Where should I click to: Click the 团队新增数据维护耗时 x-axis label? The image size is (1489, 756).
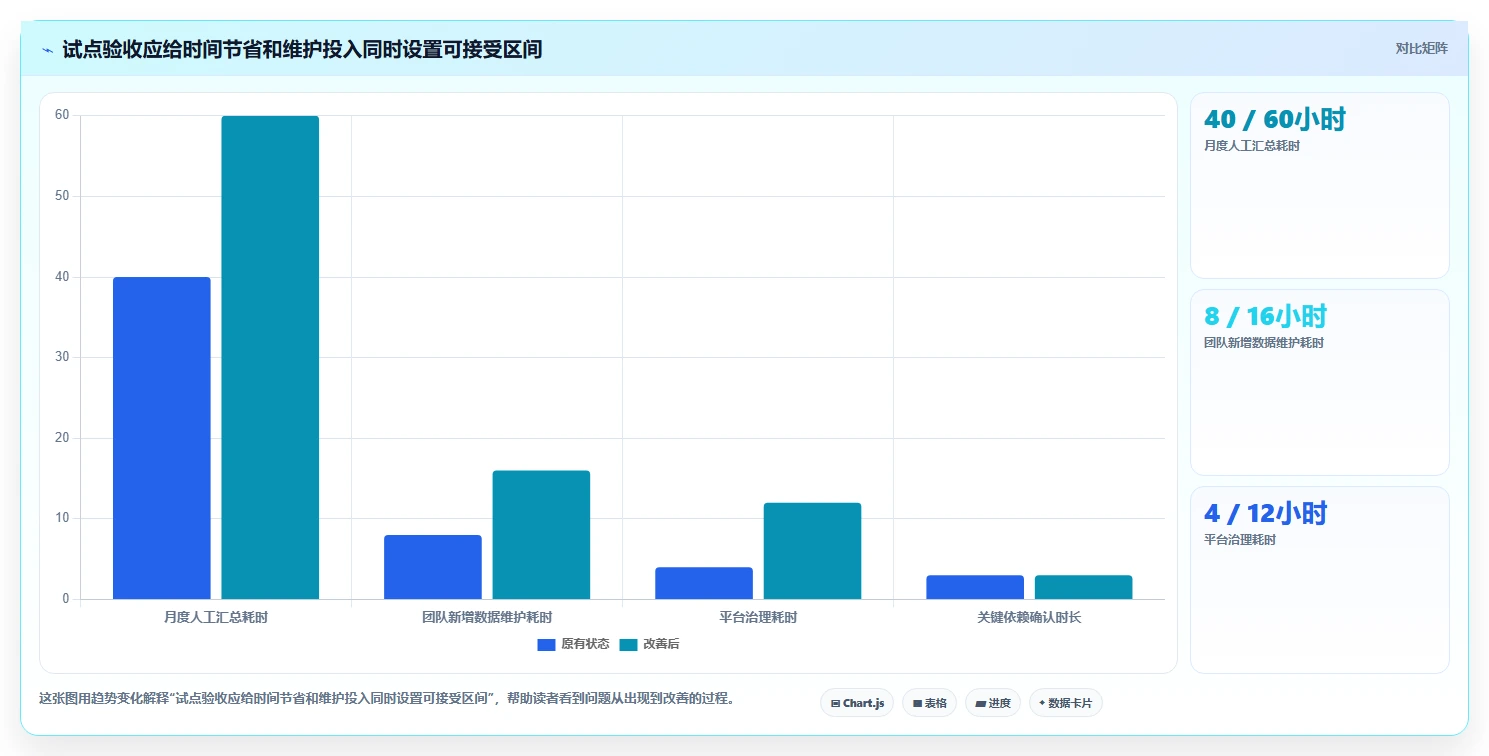(487, 617)
